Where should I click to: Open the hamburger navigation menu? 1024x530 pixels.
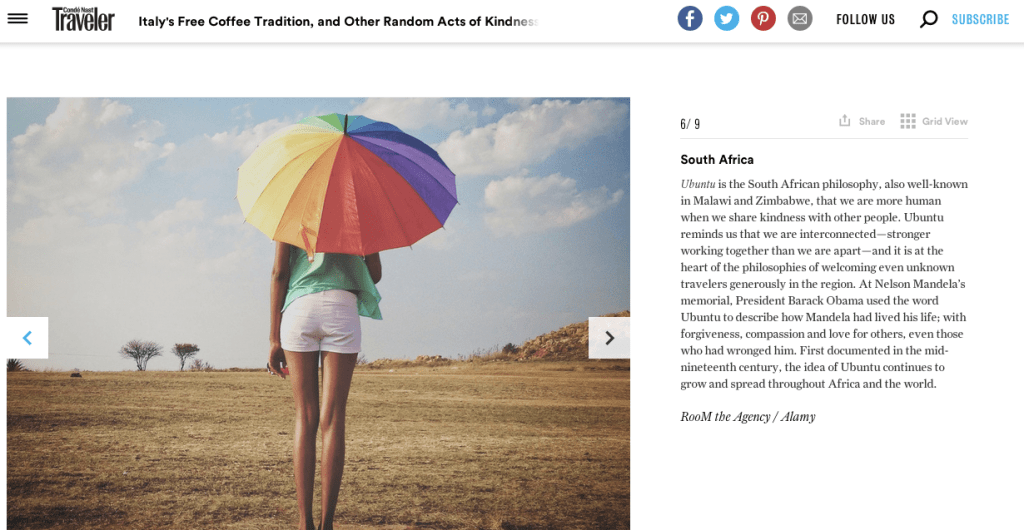18,18
